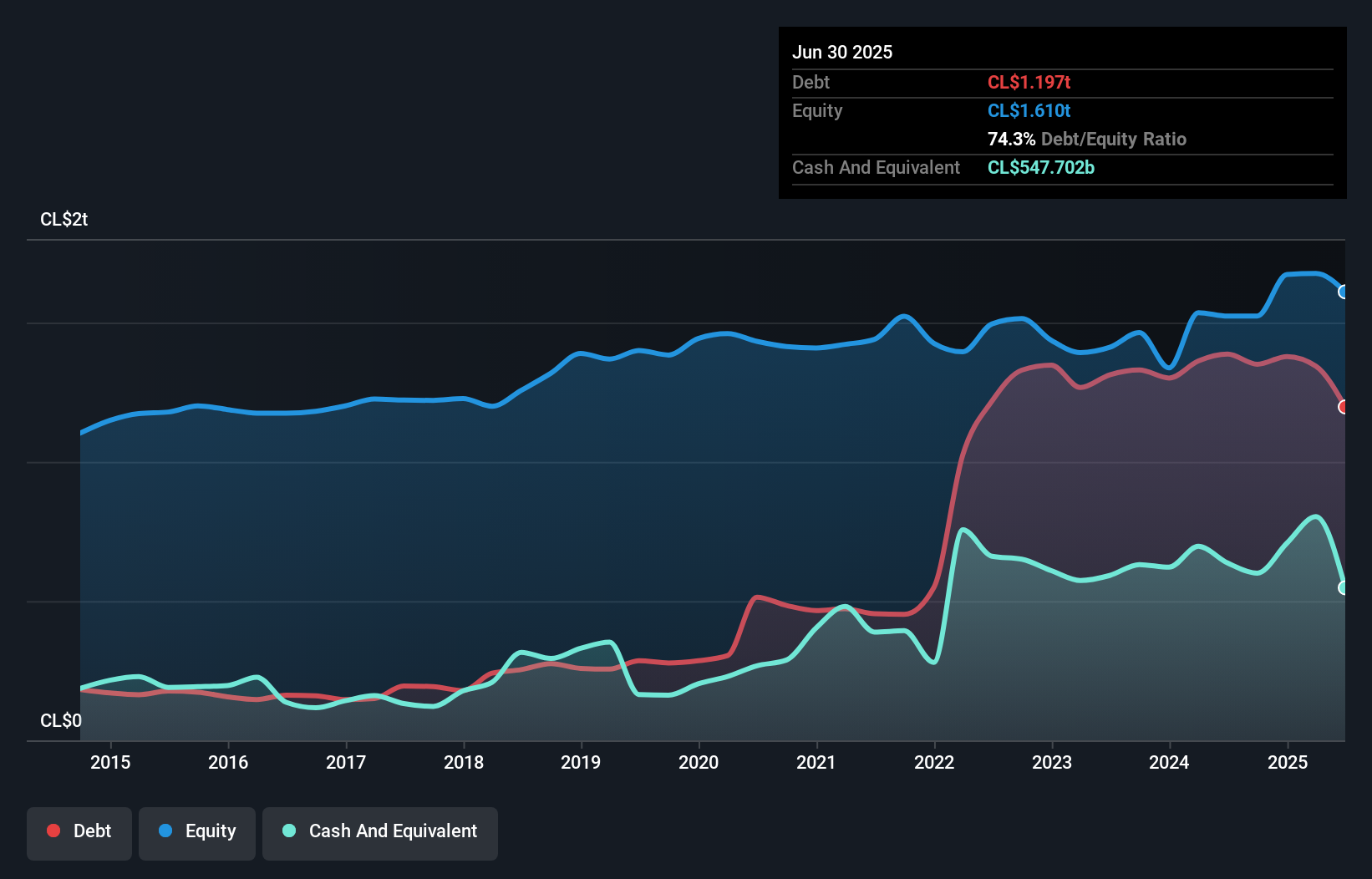Select the 2023 label on the time axis

[1052, 762]
